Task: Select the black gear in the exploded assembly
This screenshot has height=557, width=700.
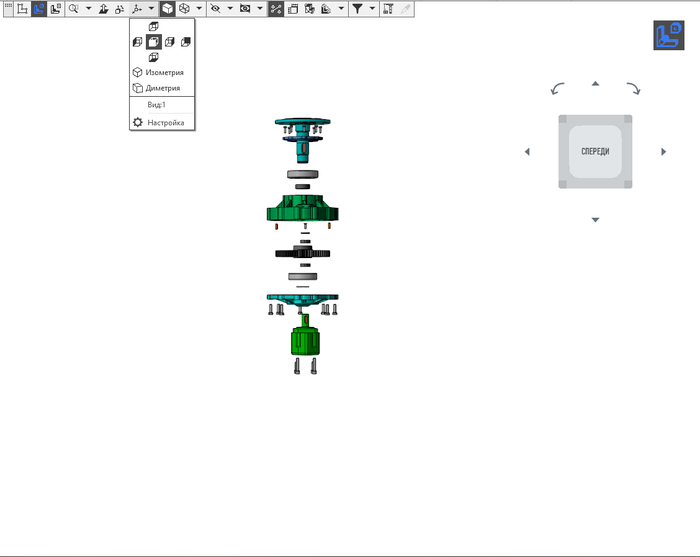Action: 303,253
